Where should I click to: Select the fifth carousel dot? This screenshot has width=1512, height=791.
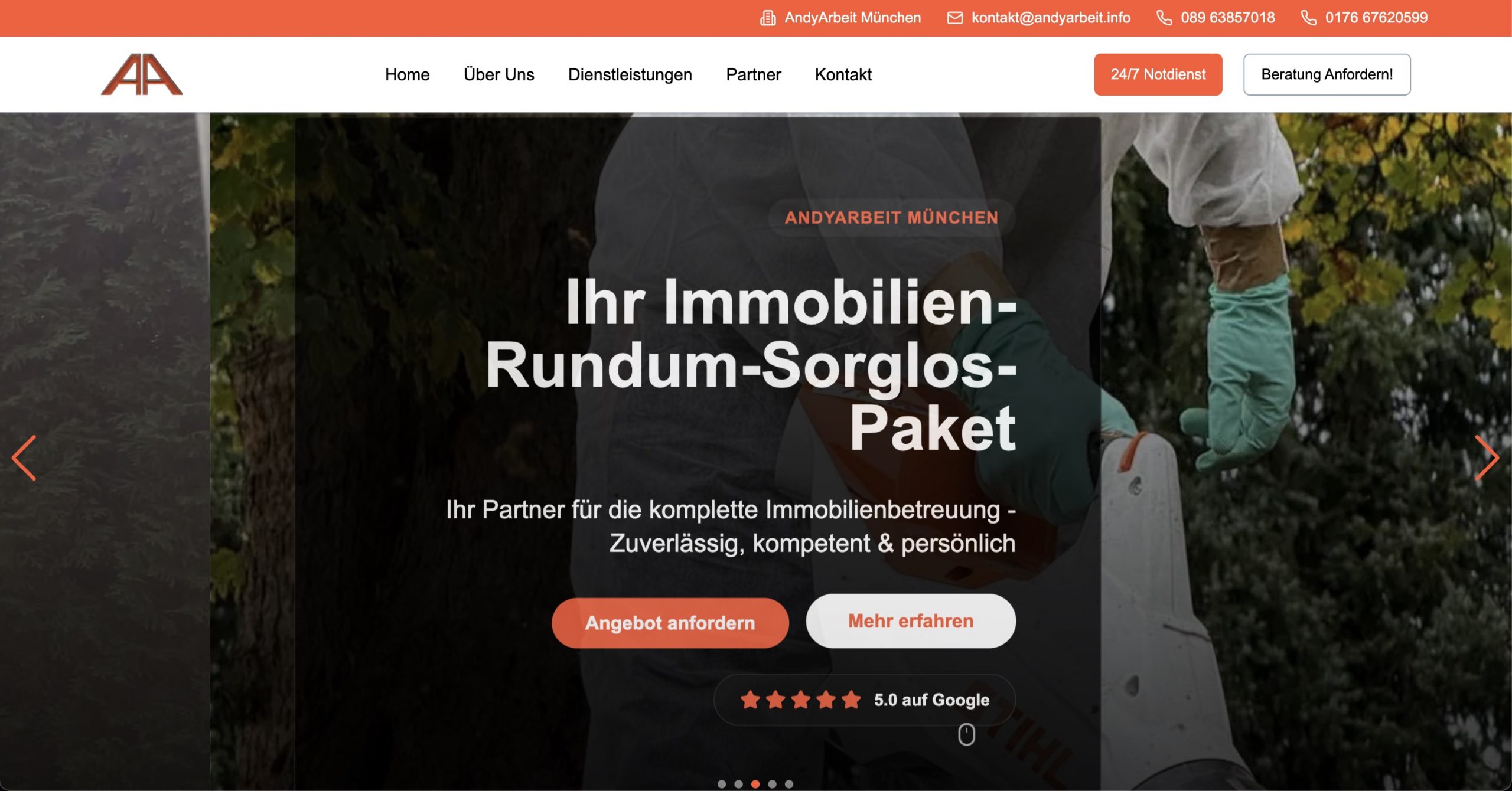(x=789, y=784)
